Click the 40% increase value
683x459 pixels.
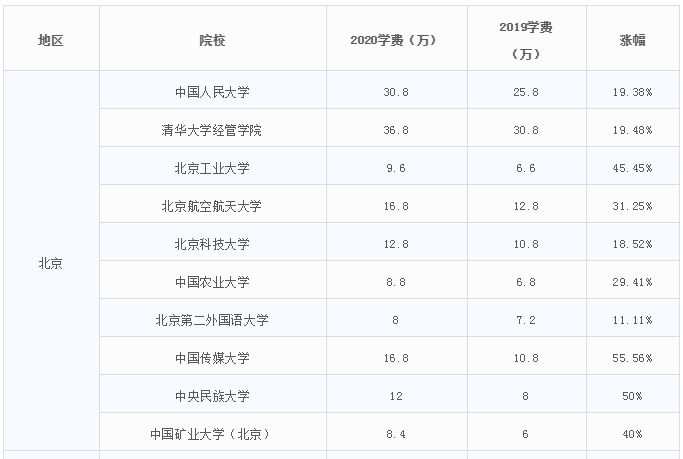tap(632, 434)
